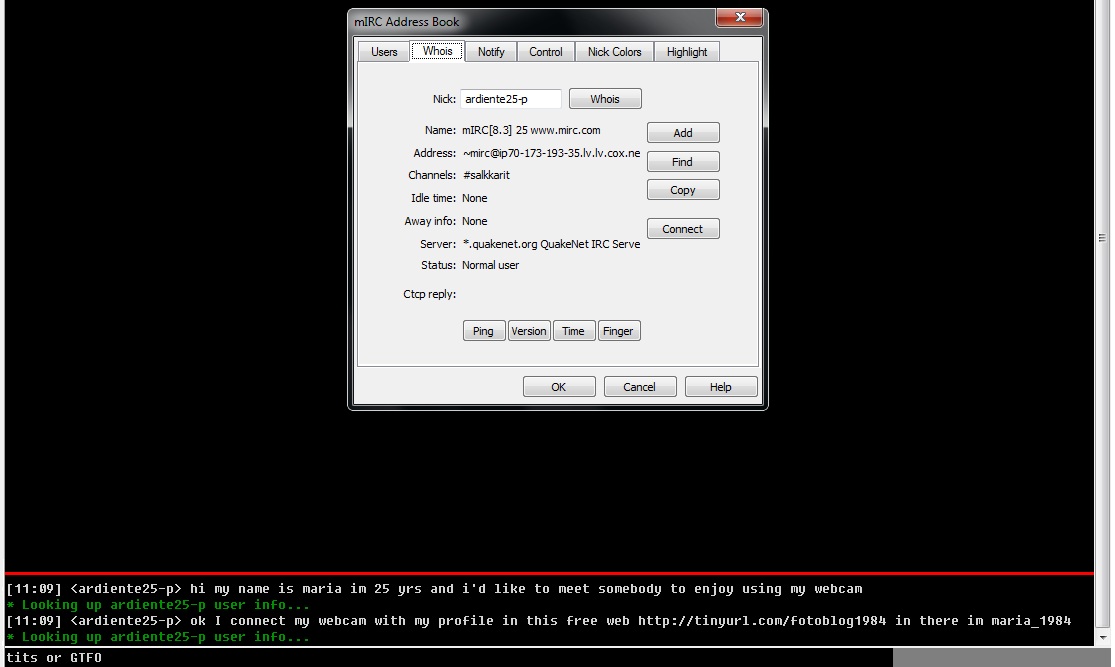Viewport: 1115px width, 667px height.
Task: Click the Connect button
Action: (x=683, y=229)
